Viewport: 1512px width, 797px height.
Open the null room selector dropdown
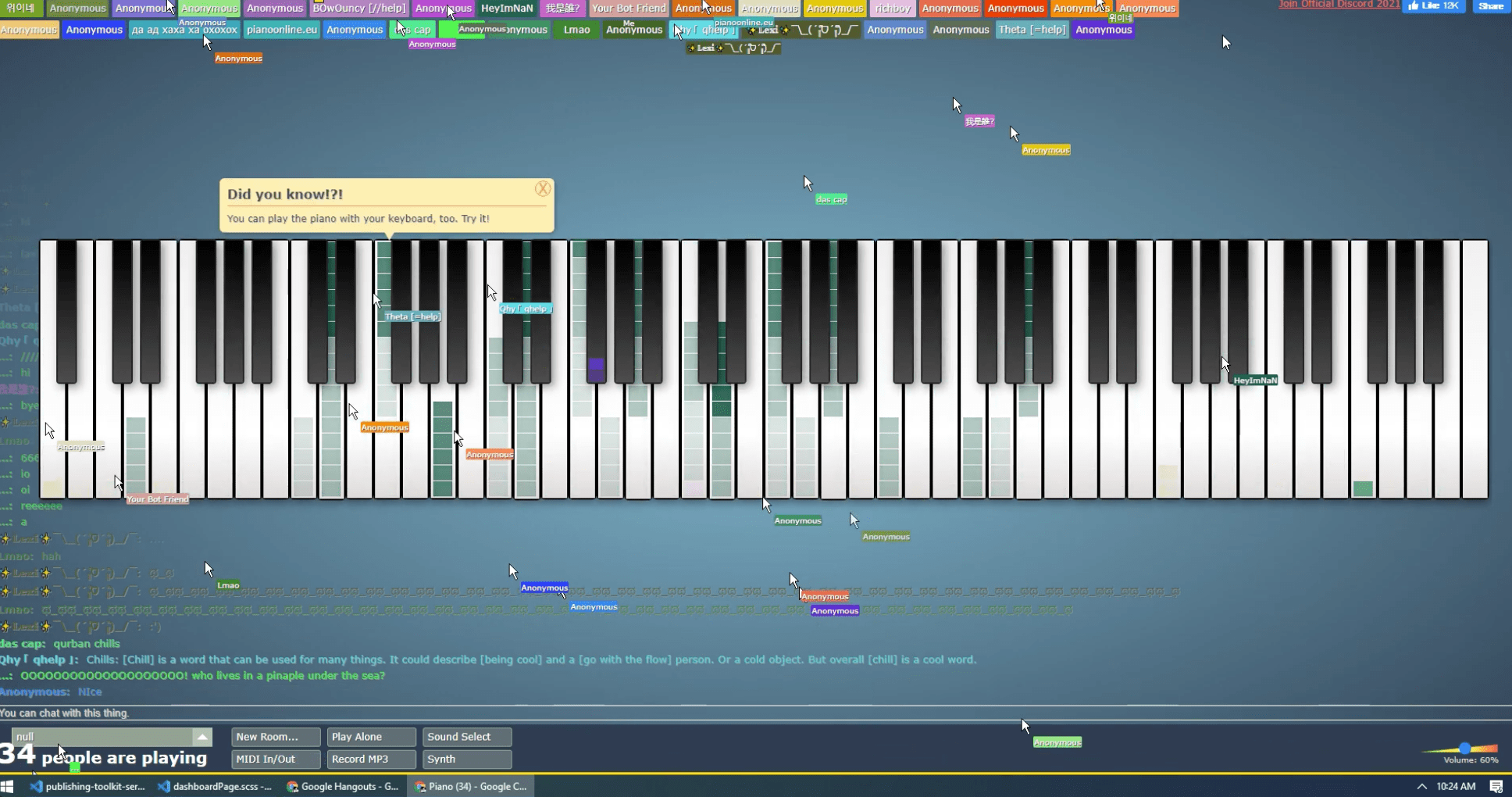tap(202, 737)
